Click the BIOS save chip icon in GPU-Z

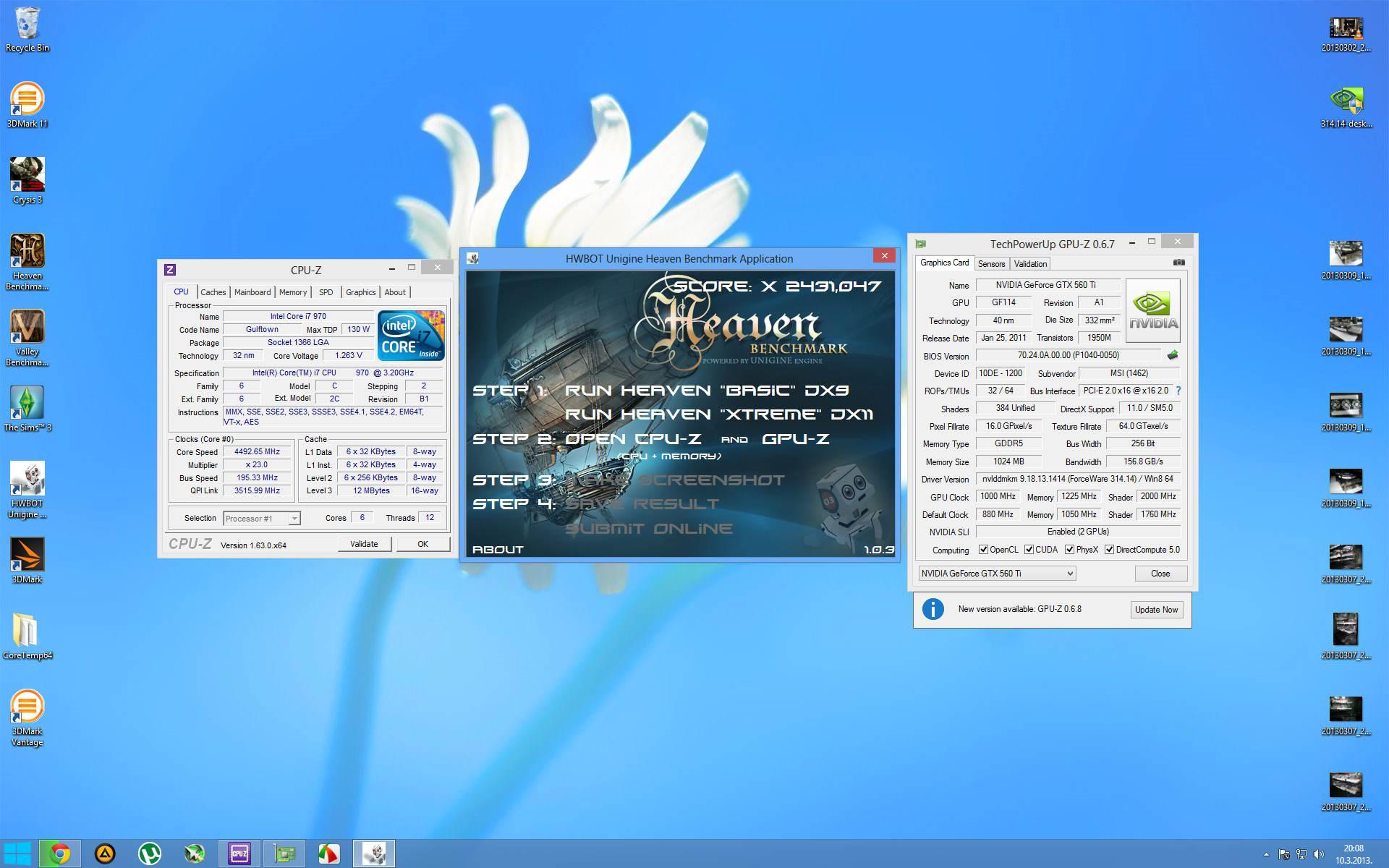coord(1173,355)
